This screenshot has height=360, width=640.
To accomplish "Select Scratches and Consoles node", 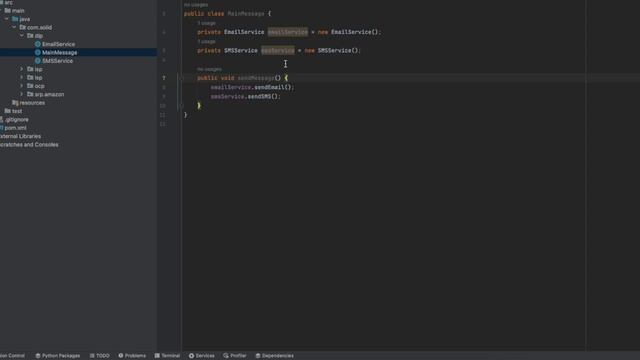I will tap(29, 144).
